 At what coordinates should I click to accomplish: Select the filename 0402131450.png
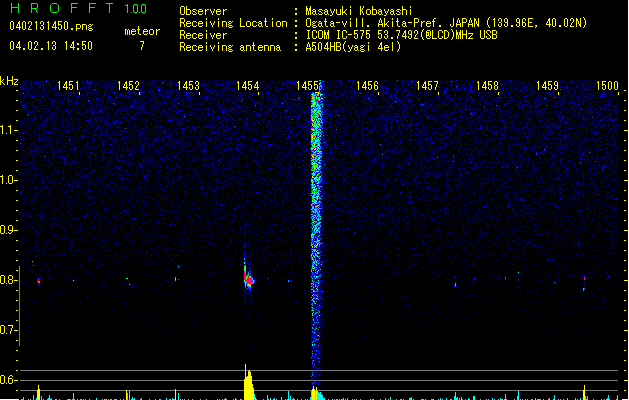(x=51, y=26)
